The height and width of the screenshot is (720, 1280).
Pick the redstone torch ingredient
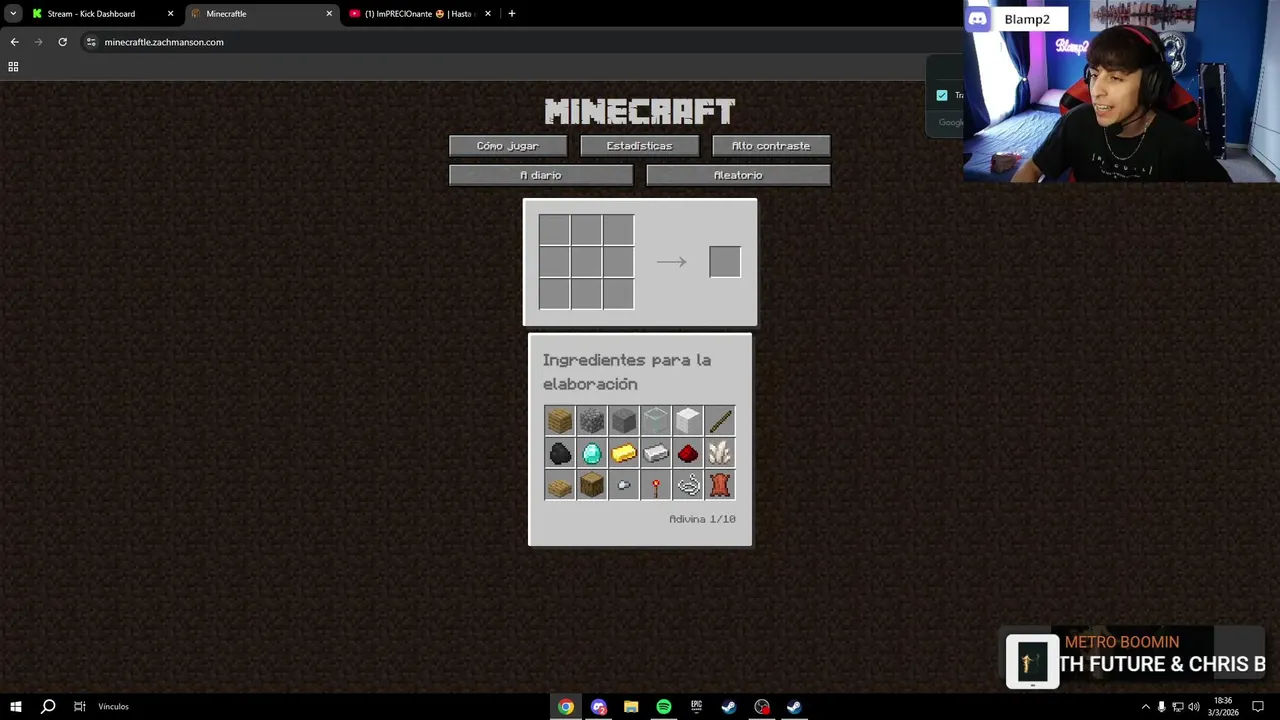click(656, 485)
